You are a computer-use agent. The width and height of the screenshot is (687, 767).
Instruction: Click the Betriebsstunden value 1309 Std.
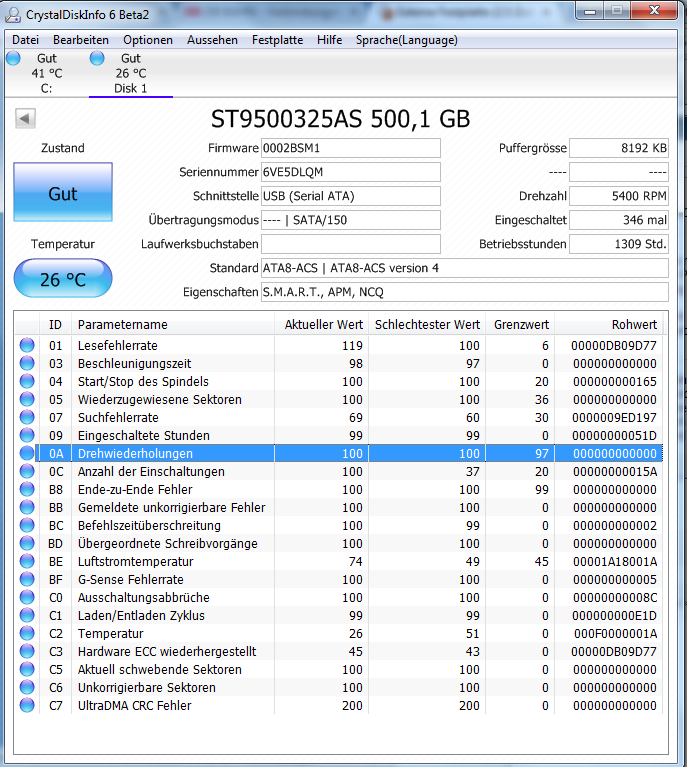coord(619,244)
